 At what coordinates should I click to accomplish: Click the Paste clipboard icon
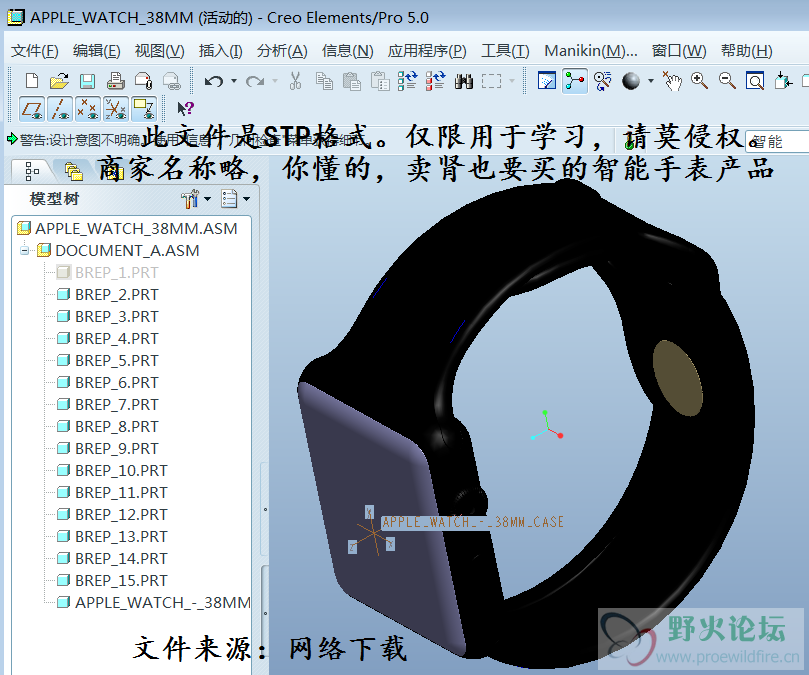(351, 81)
